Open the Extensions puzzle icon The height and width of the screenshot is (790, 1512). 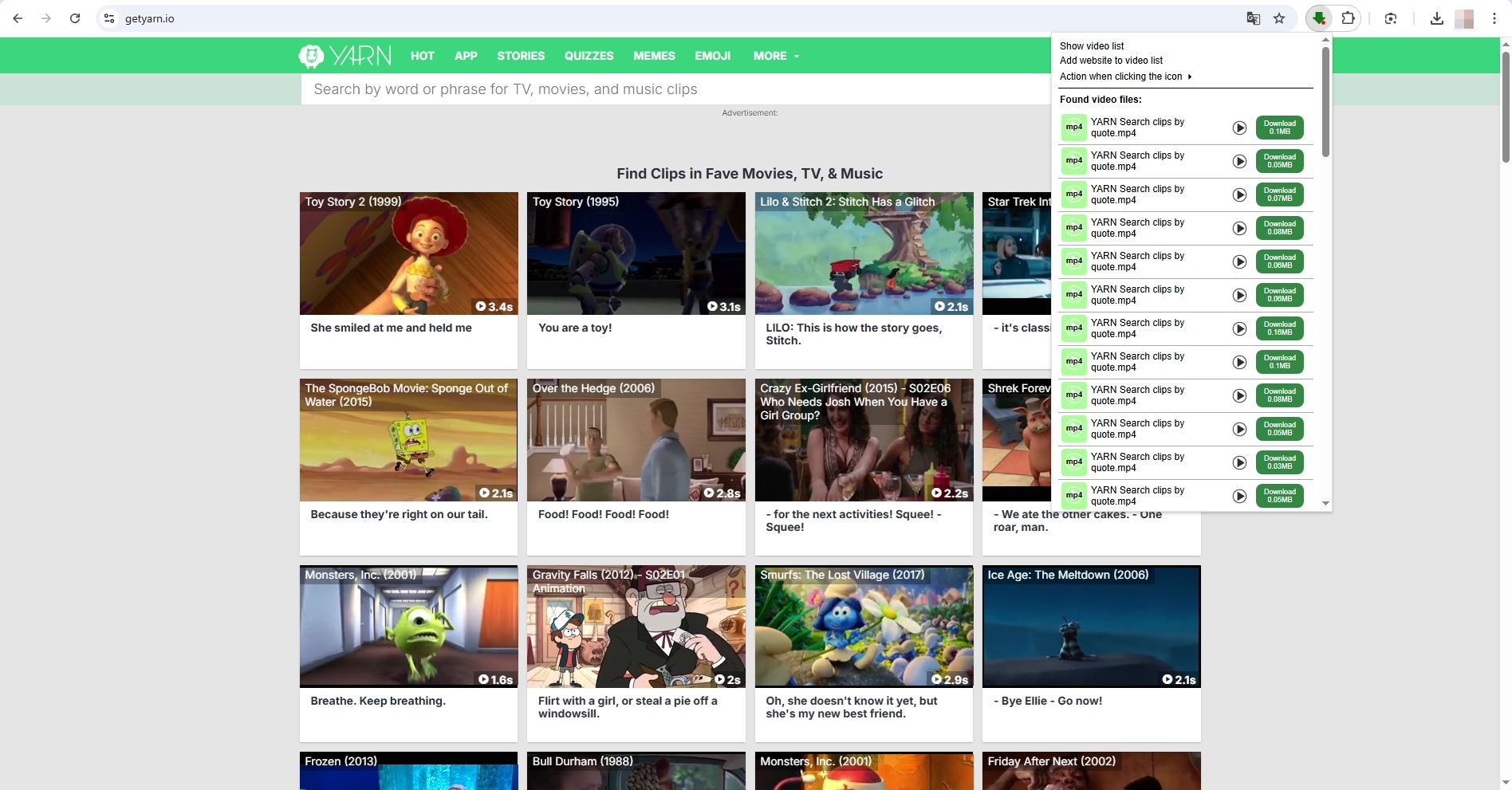1349,18
